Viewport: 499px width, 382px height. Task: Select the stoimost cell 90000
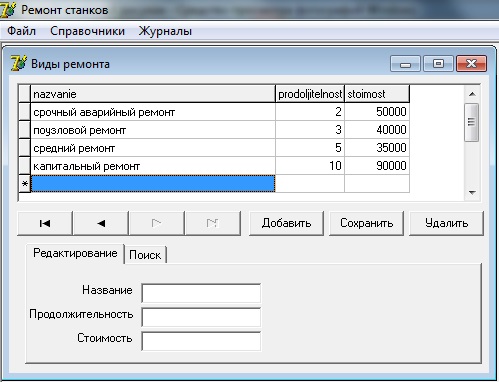pos(377,166)
